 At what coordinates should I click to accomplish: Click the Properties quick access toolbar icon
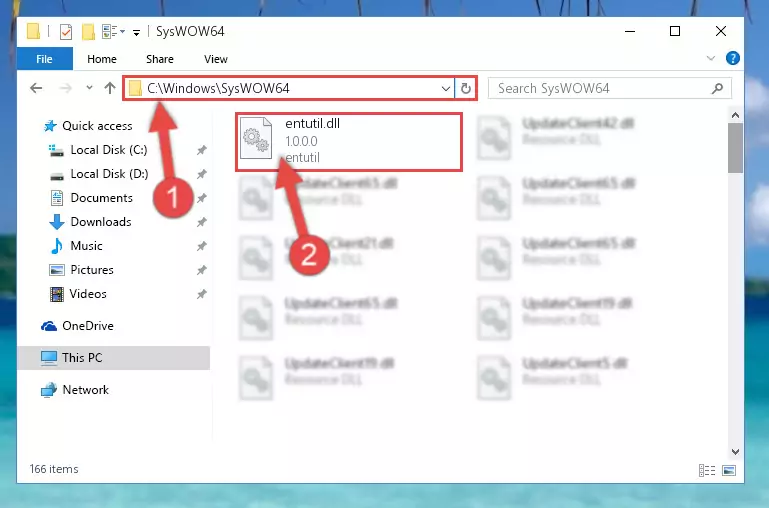66,32
